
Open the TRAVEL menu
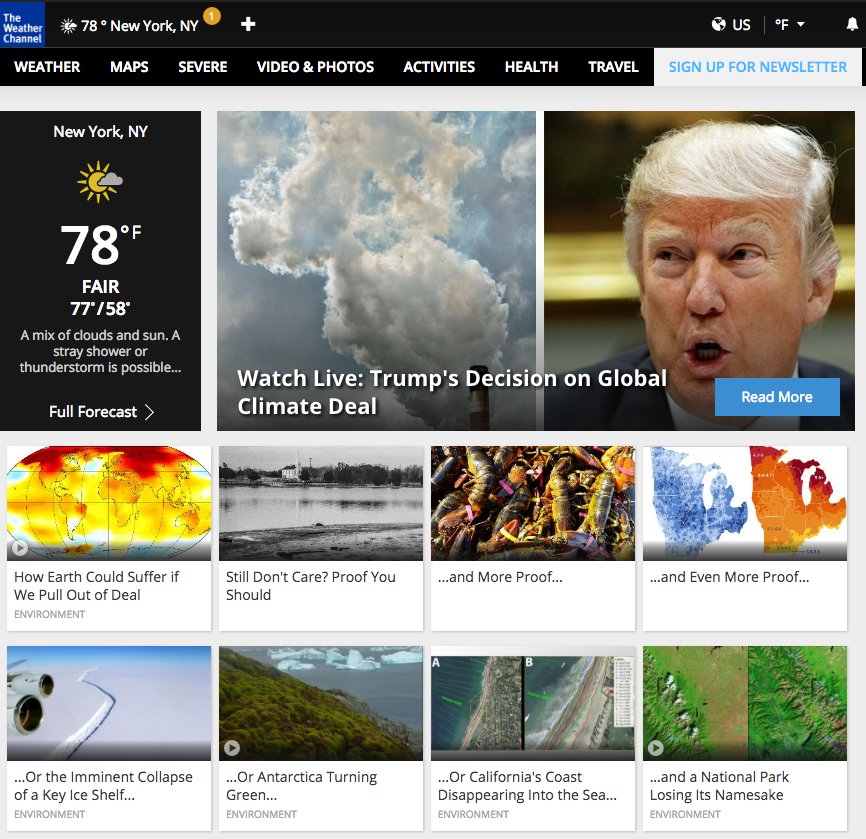coord(613,67)
